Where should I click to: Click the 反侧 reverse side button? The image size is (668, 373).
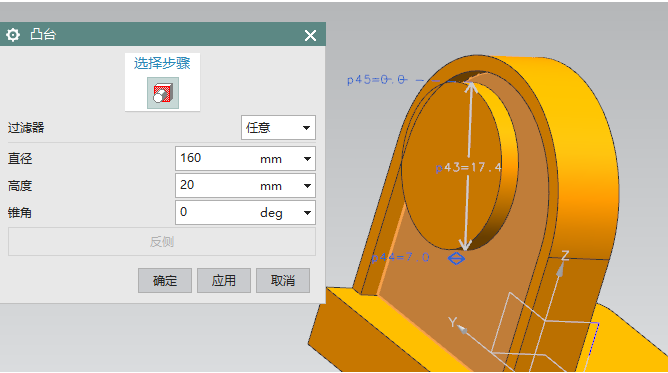162,242
